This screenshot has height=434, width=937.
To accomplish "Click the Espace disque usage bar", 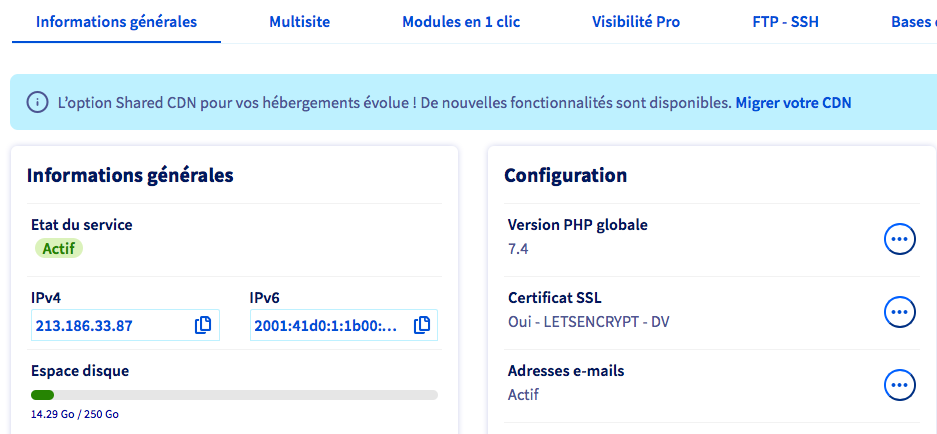I will tap(234, 395).
